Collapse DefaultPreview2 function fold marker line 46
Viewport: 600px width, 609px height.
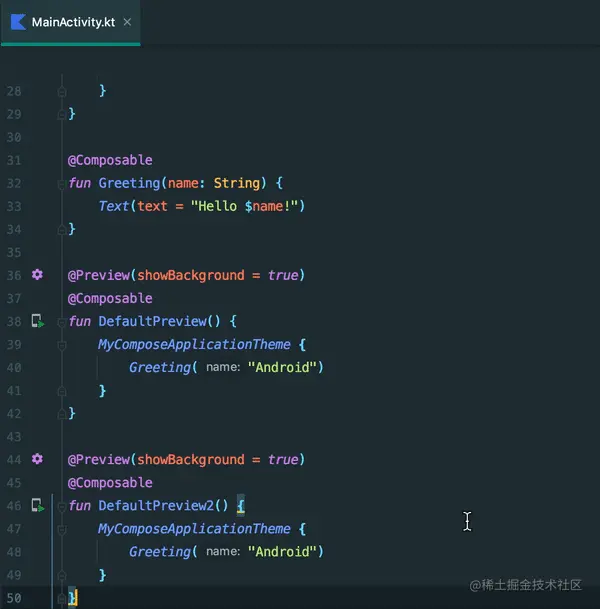point(61,507)
